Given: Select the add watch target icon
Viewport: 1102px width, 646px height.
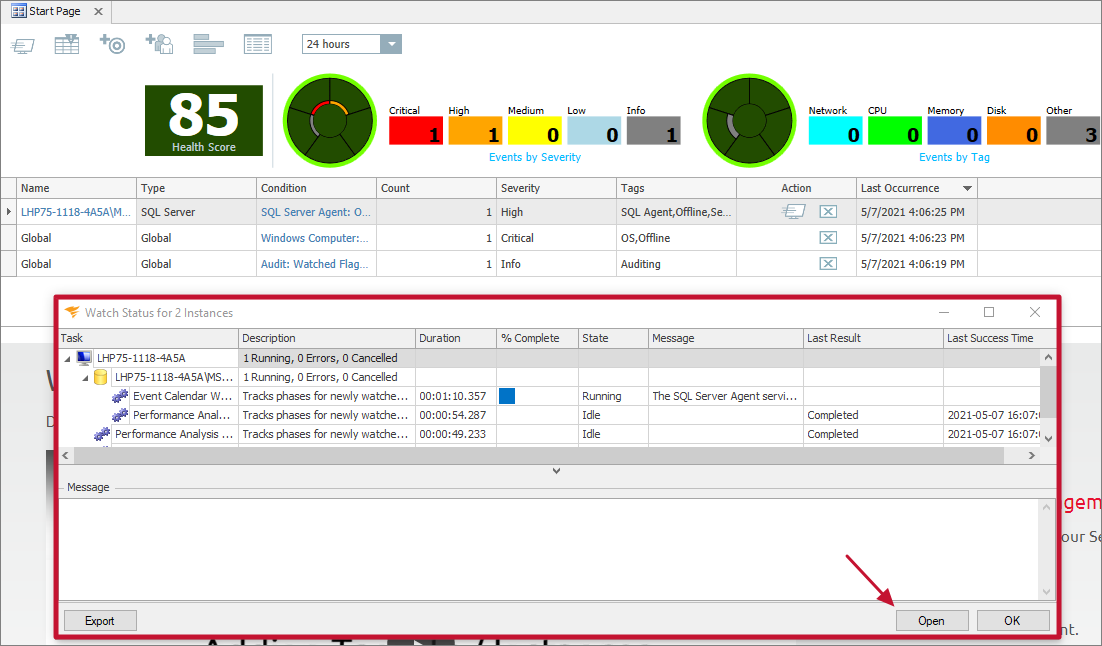Looking at the screenshot, I should (112, 43).
